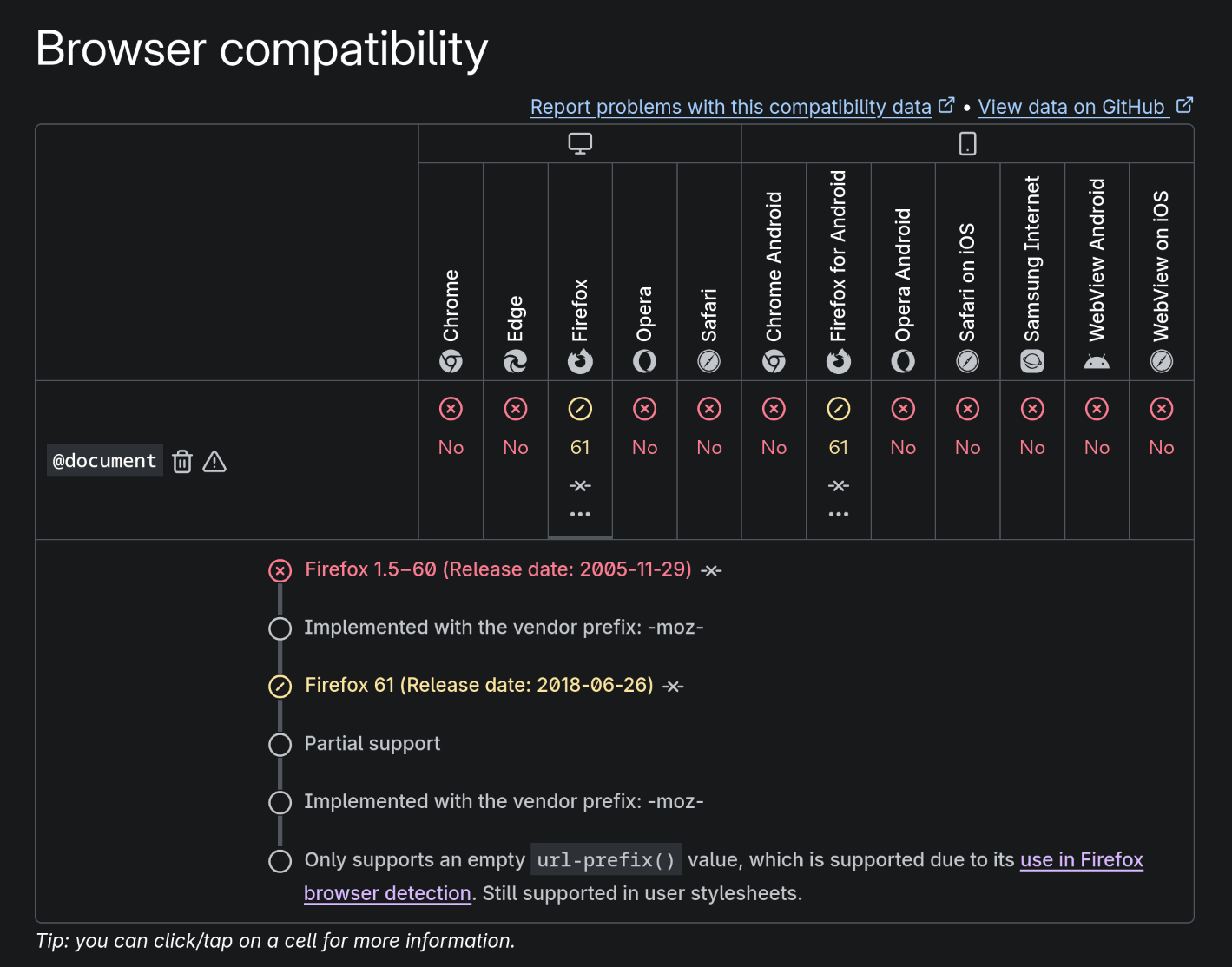Image resolution: width=1232 pixels, height=967 pixels.
Task: Click the WebView Android robot icon
Action: point(1097,361)
